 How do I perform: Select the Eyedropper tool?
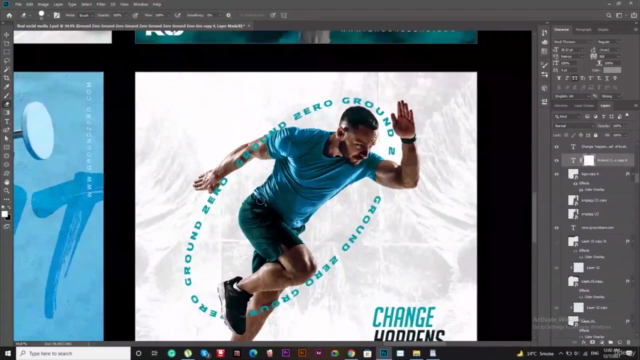(x=7, y=87)
